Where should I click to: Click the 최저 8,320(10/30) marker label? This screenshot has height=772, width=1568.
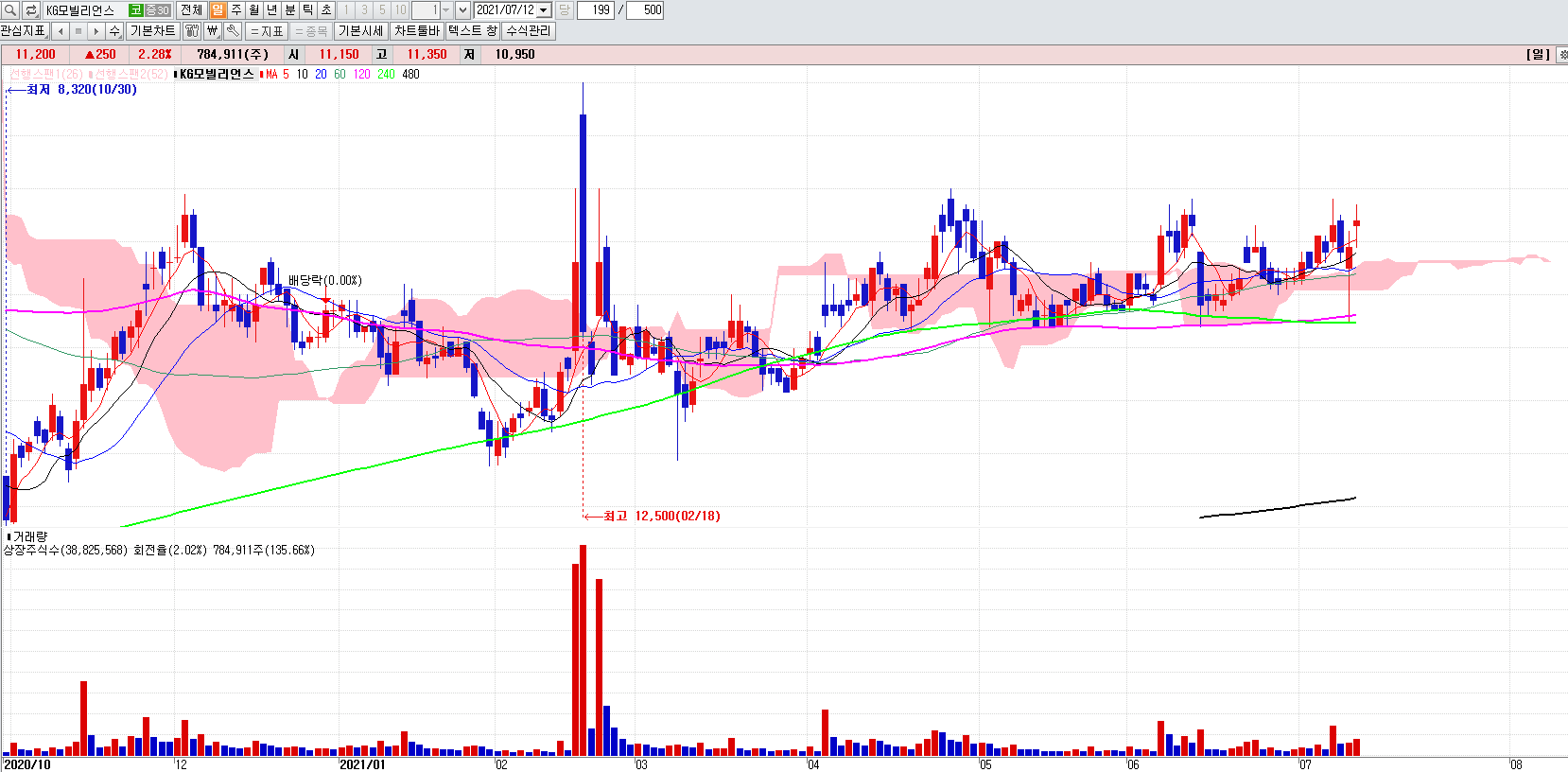tap(81, 89)
